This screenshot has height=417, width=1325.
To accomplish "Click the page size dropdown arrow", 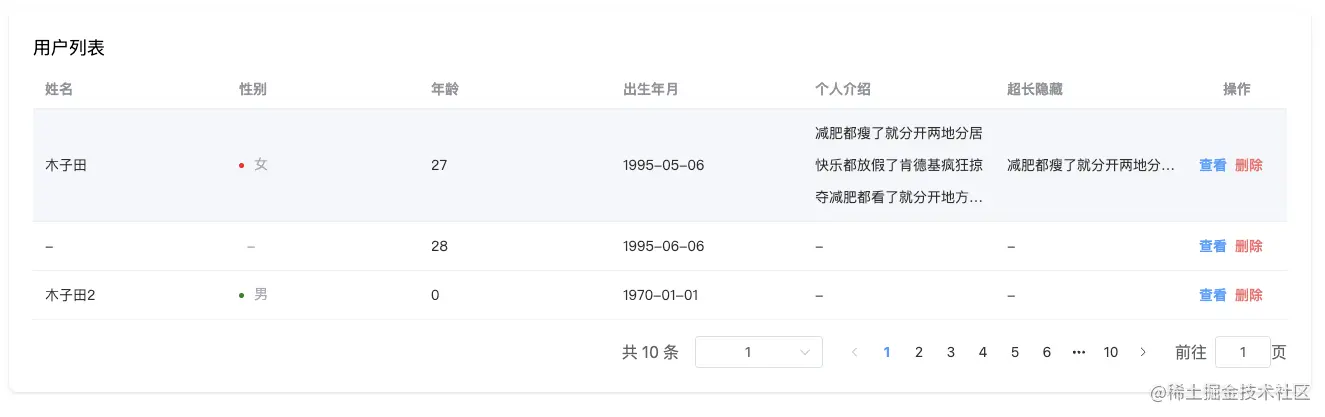I will click(805, 352).
